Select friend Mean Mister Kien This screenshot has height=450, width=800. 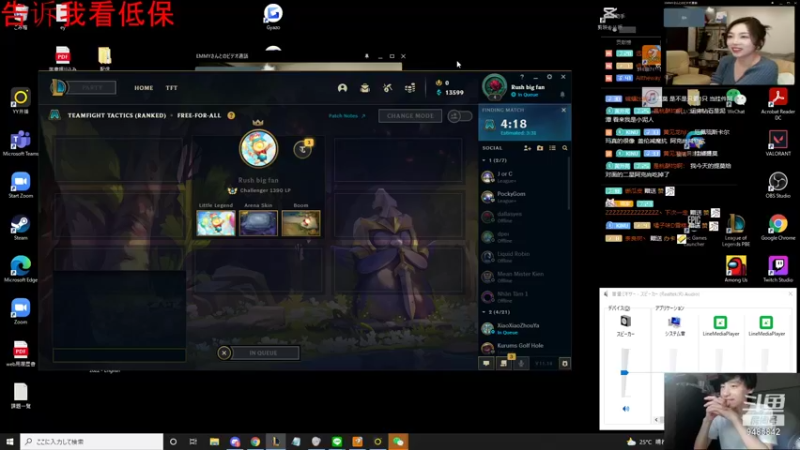pyautogui.click(x=524, y=277)
